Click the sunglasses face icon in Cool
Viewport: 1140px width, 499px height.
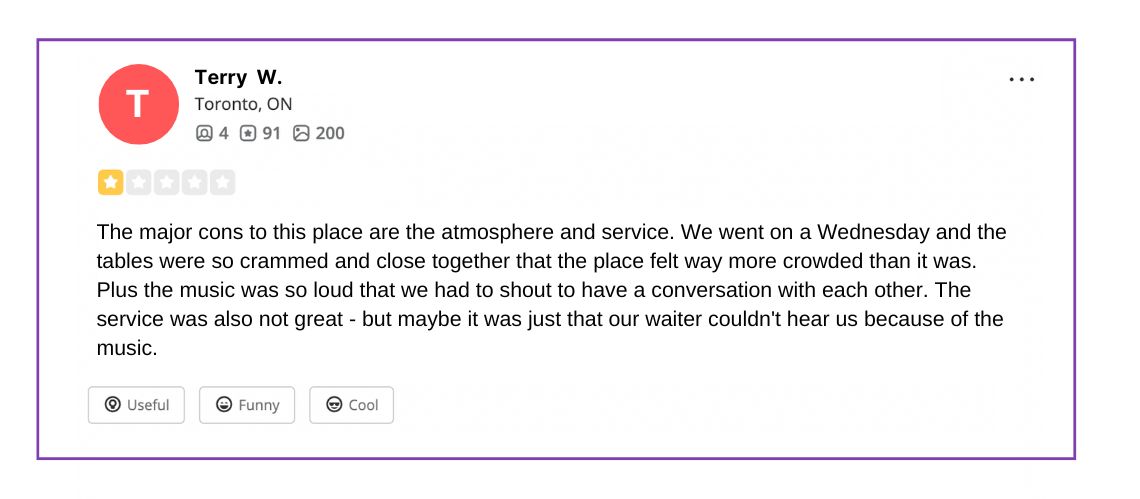tap(334, 405)
